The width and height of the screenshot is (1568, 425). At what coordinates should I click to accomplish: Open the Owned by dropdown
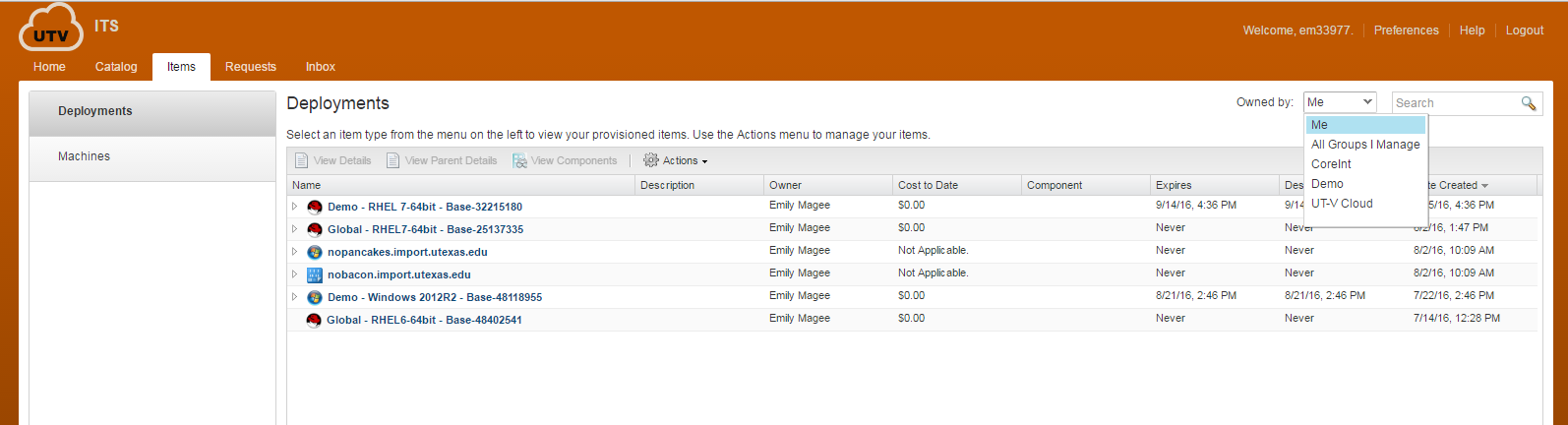[1340, 102]
